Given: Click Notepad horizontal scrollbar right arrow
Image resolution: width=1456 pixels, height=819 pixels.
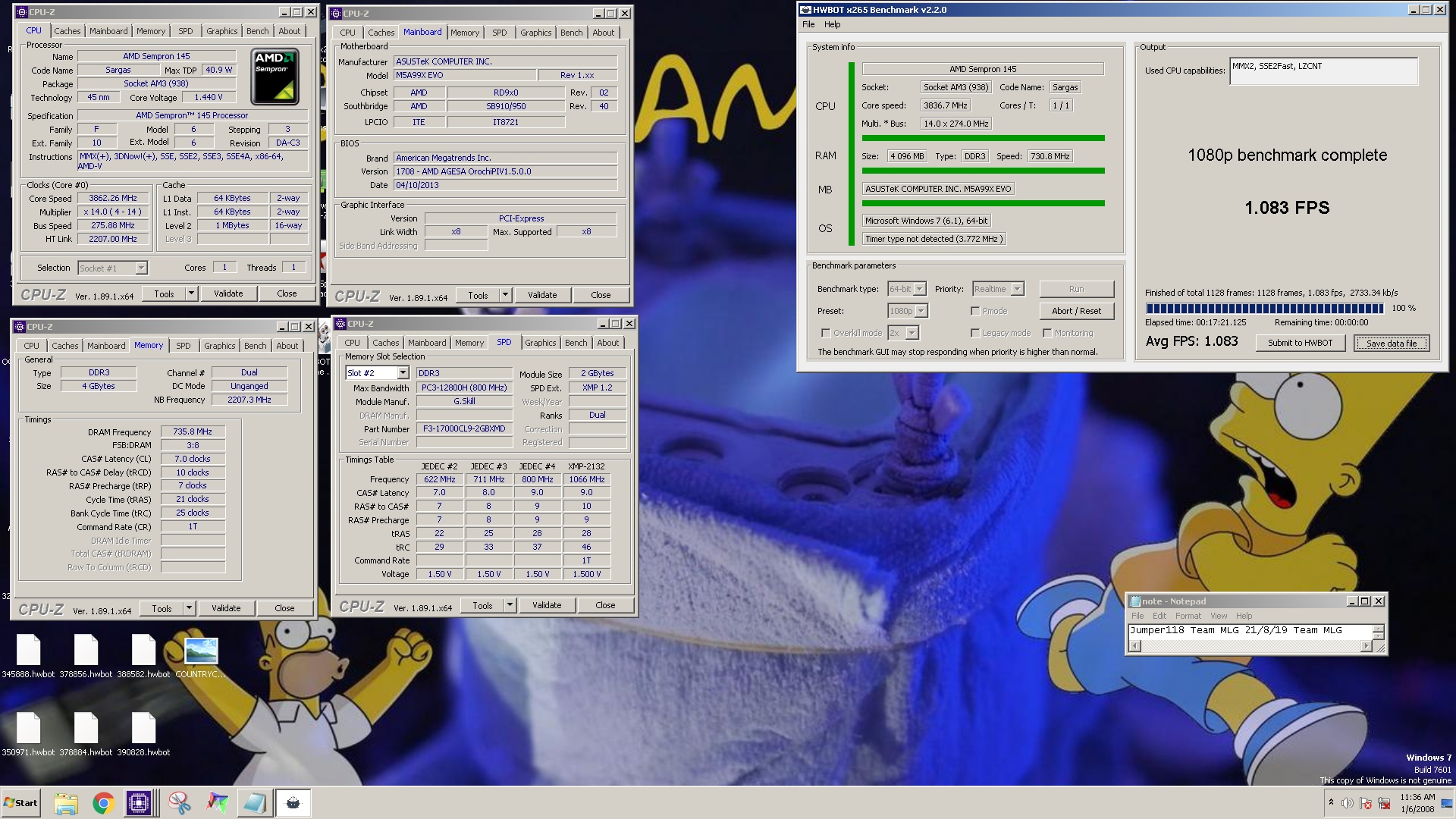Looking at the screenshot, I should (1366, 646).
